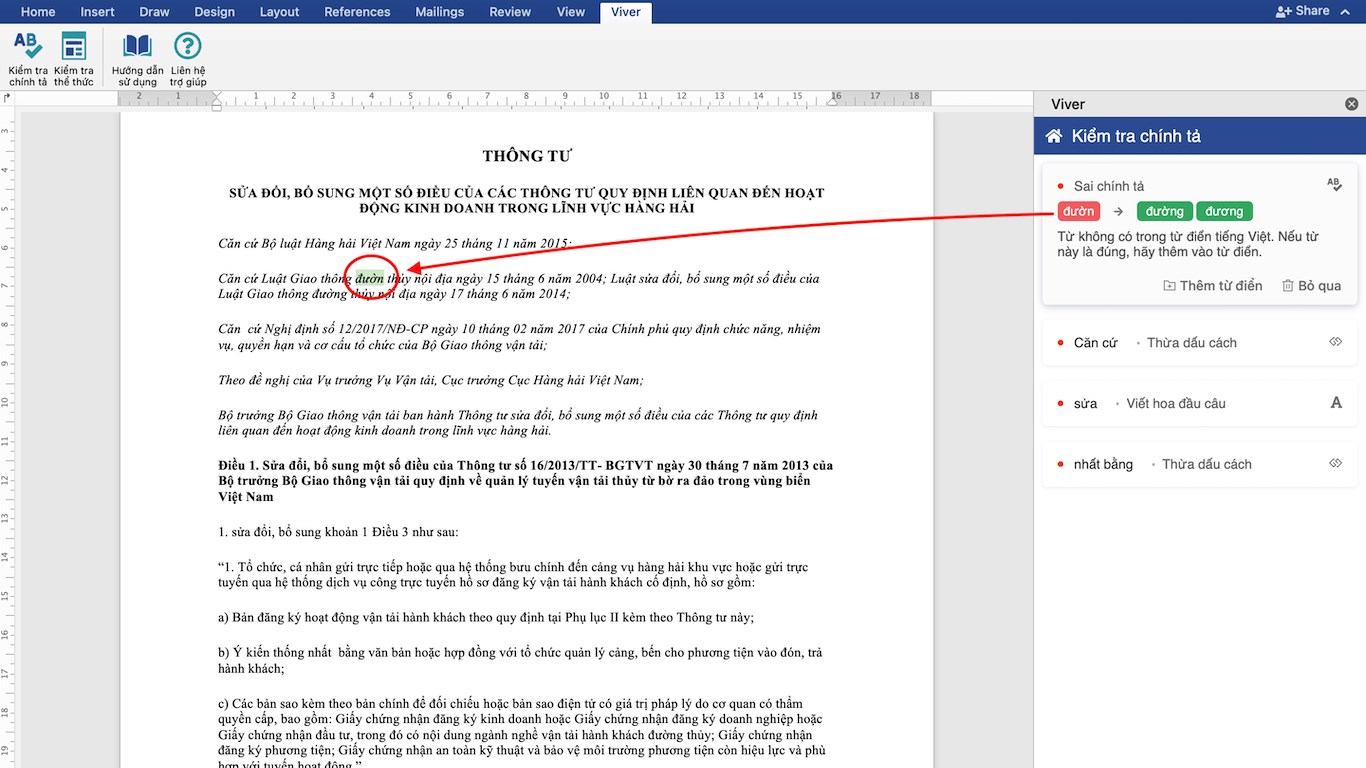Click the line 'Căn cứ Bộ luật Hàng hải'
Image resolution: width=1366 pixels, height=768 pixels.
click(x=396, y=243)
